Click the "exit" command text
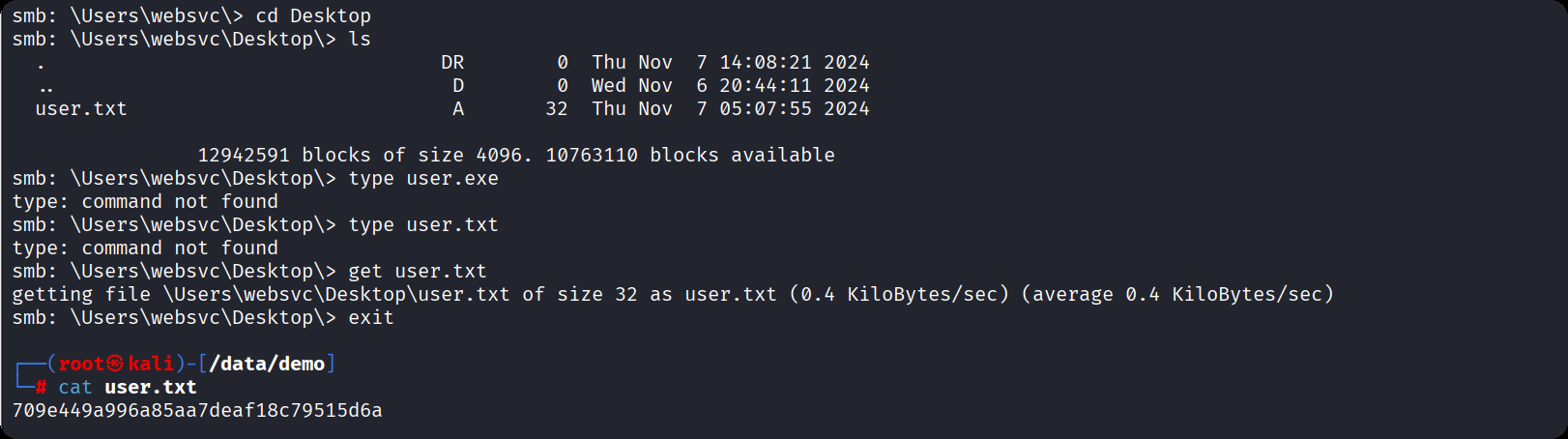This screenshot has width=1568, height=439. [x=371, y=317]
